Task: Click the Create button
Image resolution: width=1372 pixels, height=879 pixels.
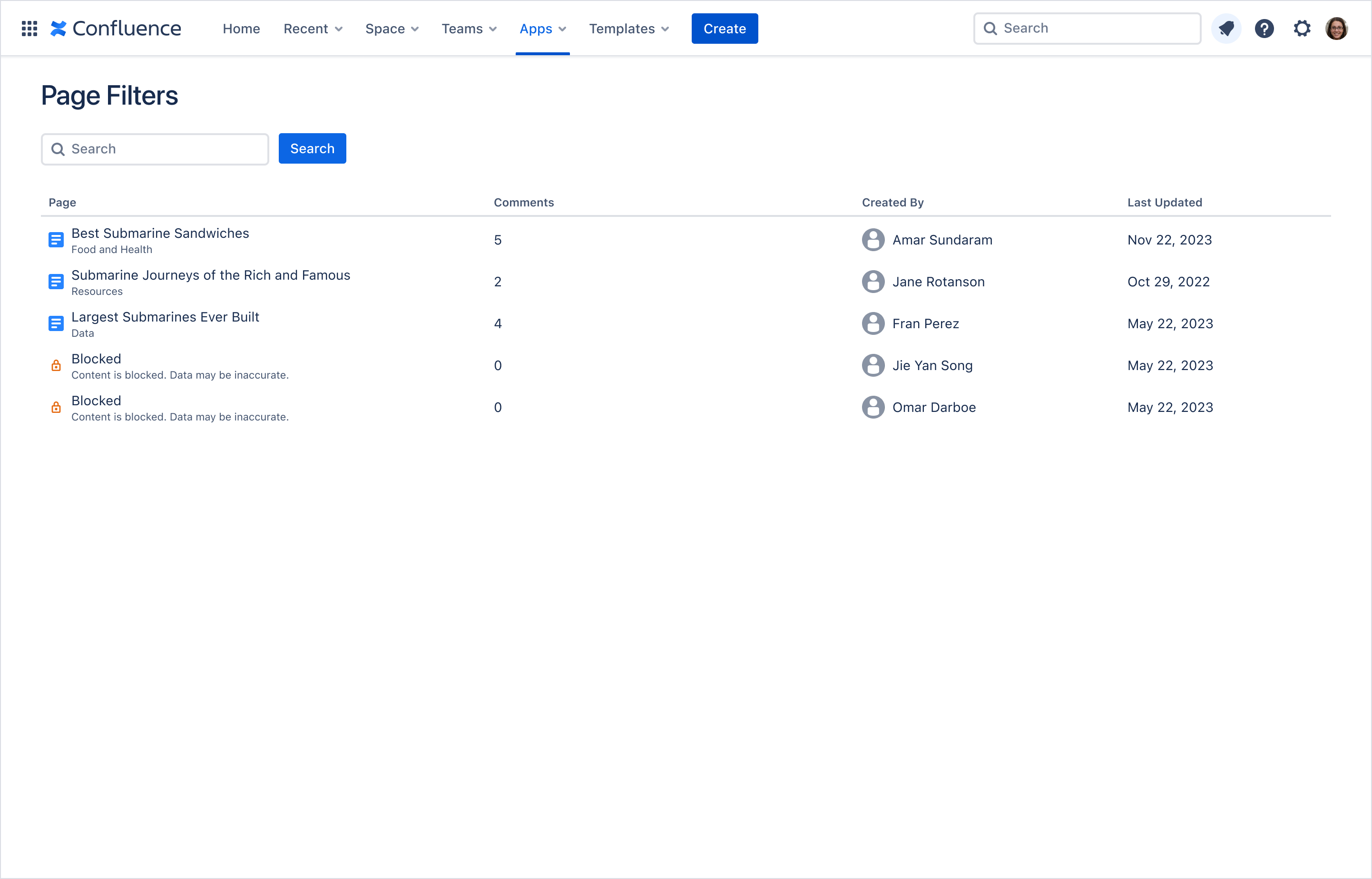Action: [x=725, y=28]
